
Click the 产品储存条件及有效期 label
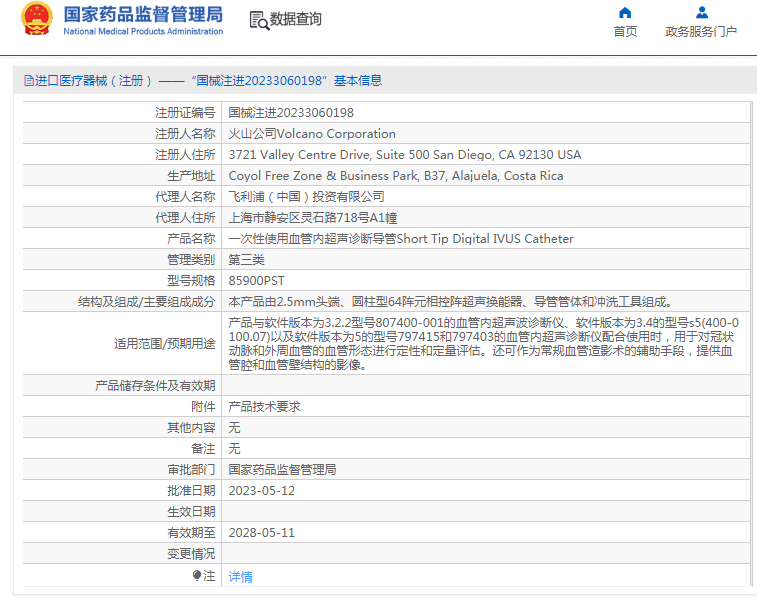click(x=155, y=386)
